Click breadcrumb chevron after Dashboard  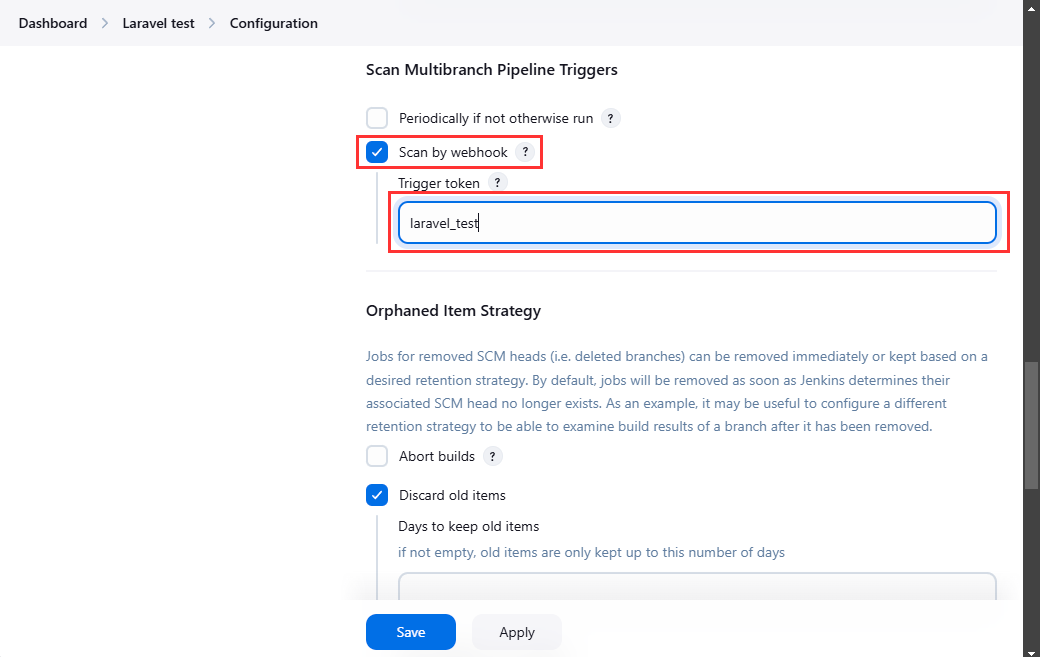[105, 23]
